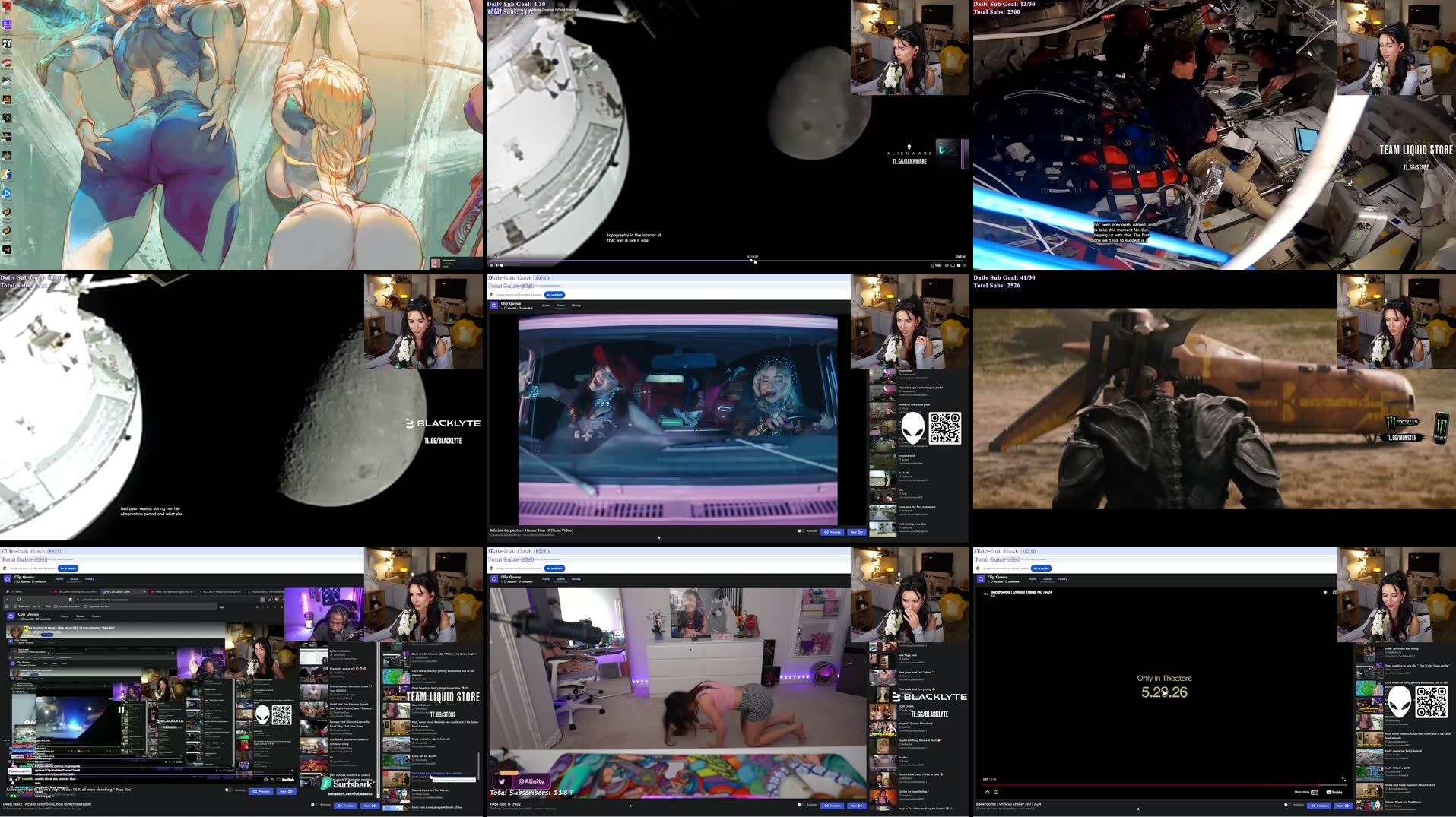Open the Imported from Go bookmarks folder
1456x817 pixels.
tap(67, 606)
